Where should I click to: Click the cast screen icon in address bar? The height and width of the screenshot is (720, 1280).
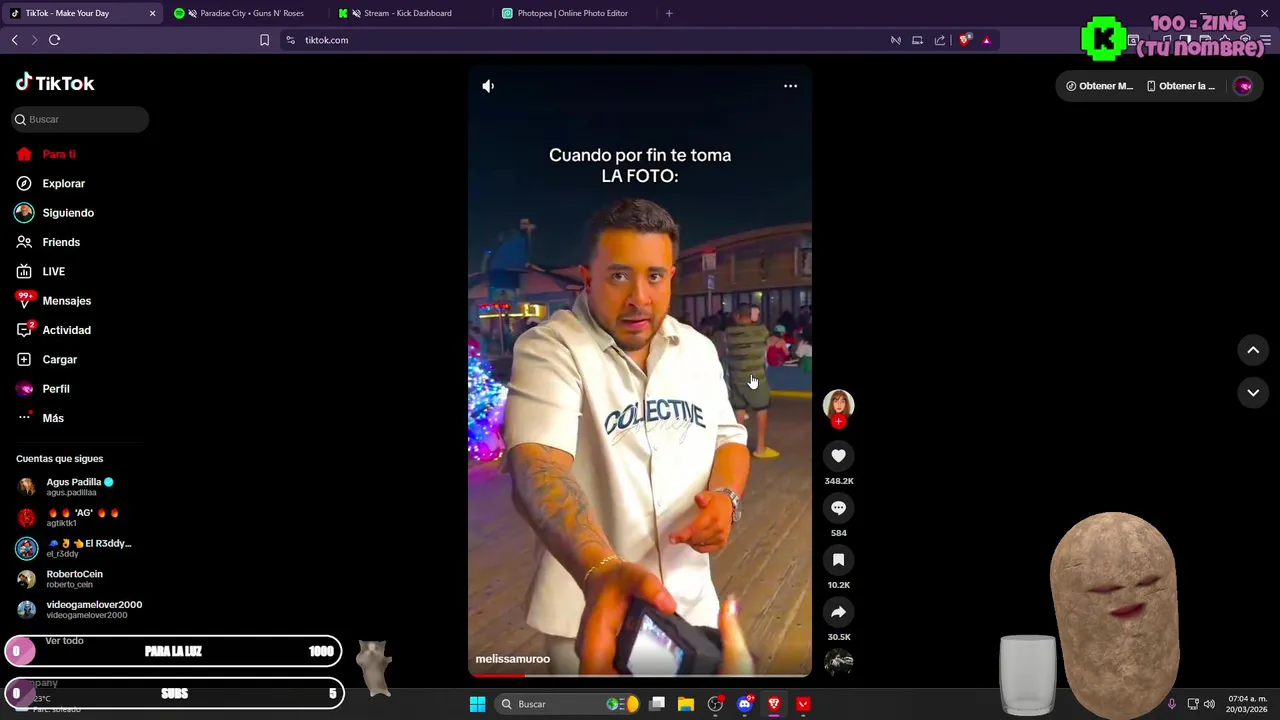coord(917,40)
